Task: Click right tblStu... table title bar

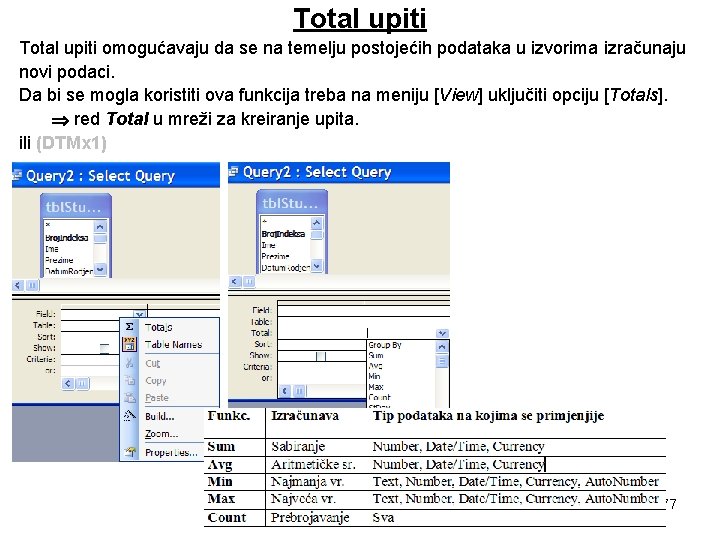Action: tap(292, 203)
